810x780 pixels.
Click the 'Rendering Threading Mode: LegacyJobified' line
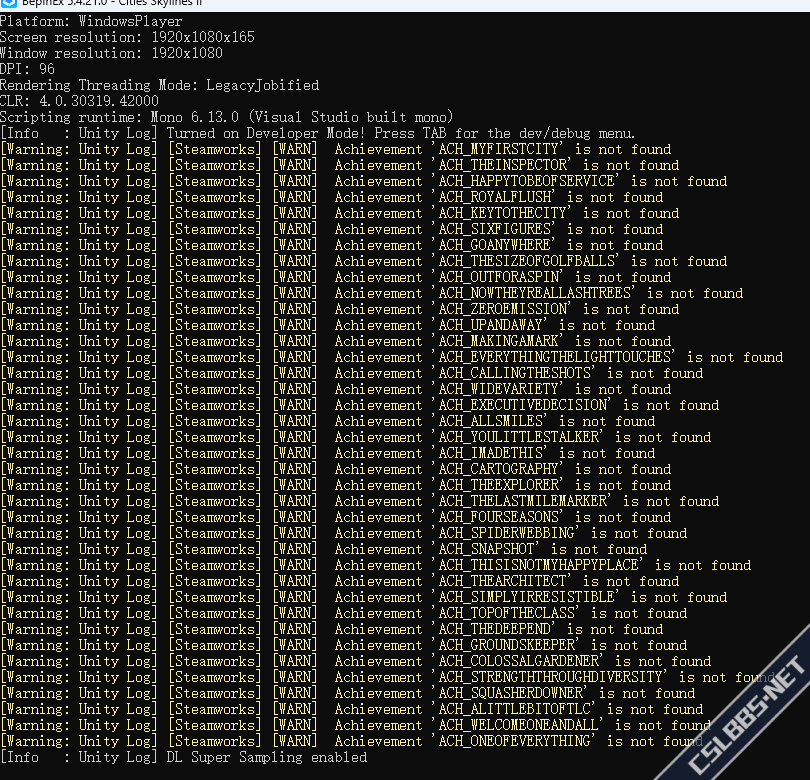click(160, 85)
